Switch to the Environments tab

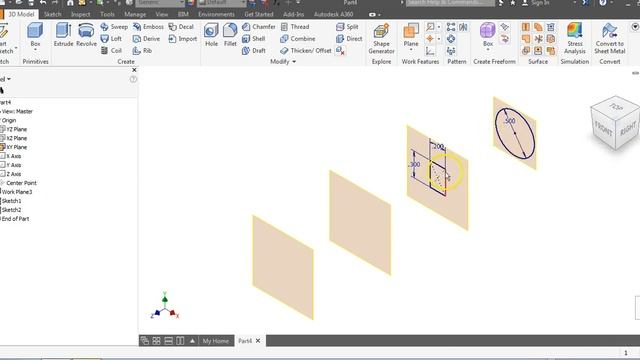tap(216, 14)
